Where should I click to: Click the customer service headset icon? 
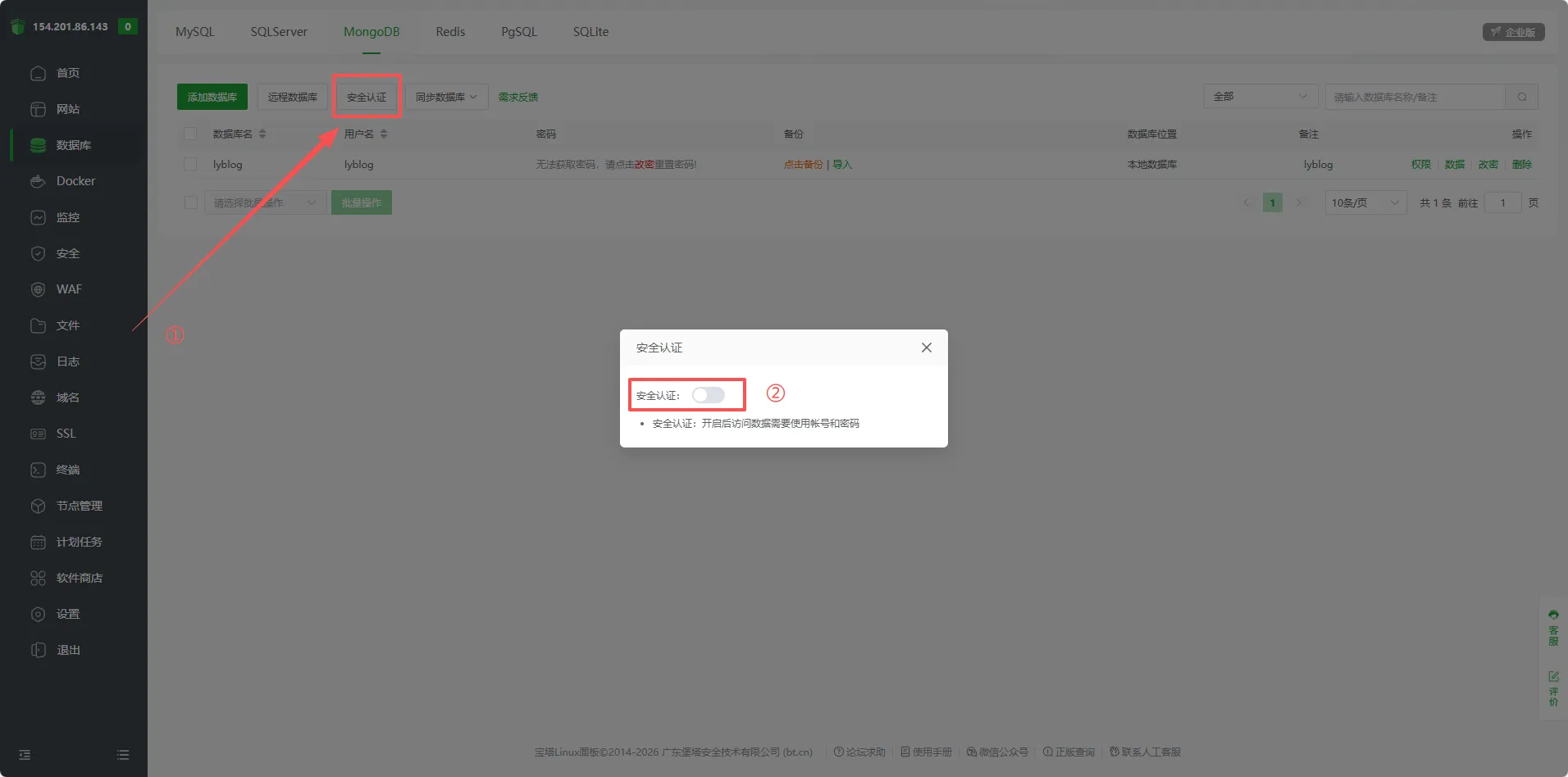point(1553,615)
